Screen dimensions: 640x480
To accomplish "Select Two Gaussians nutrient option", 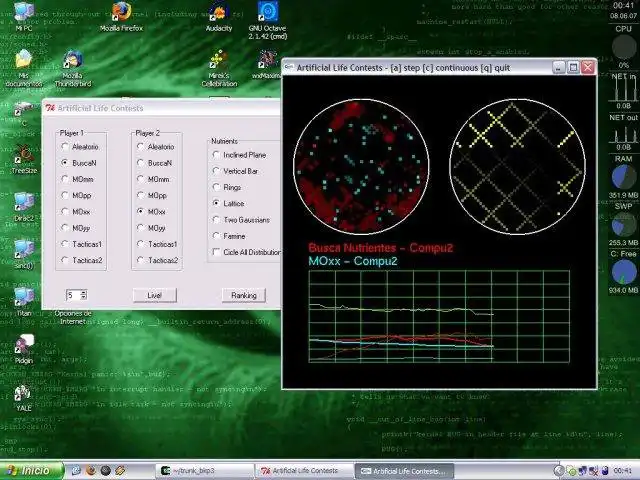I will [217, 219].
